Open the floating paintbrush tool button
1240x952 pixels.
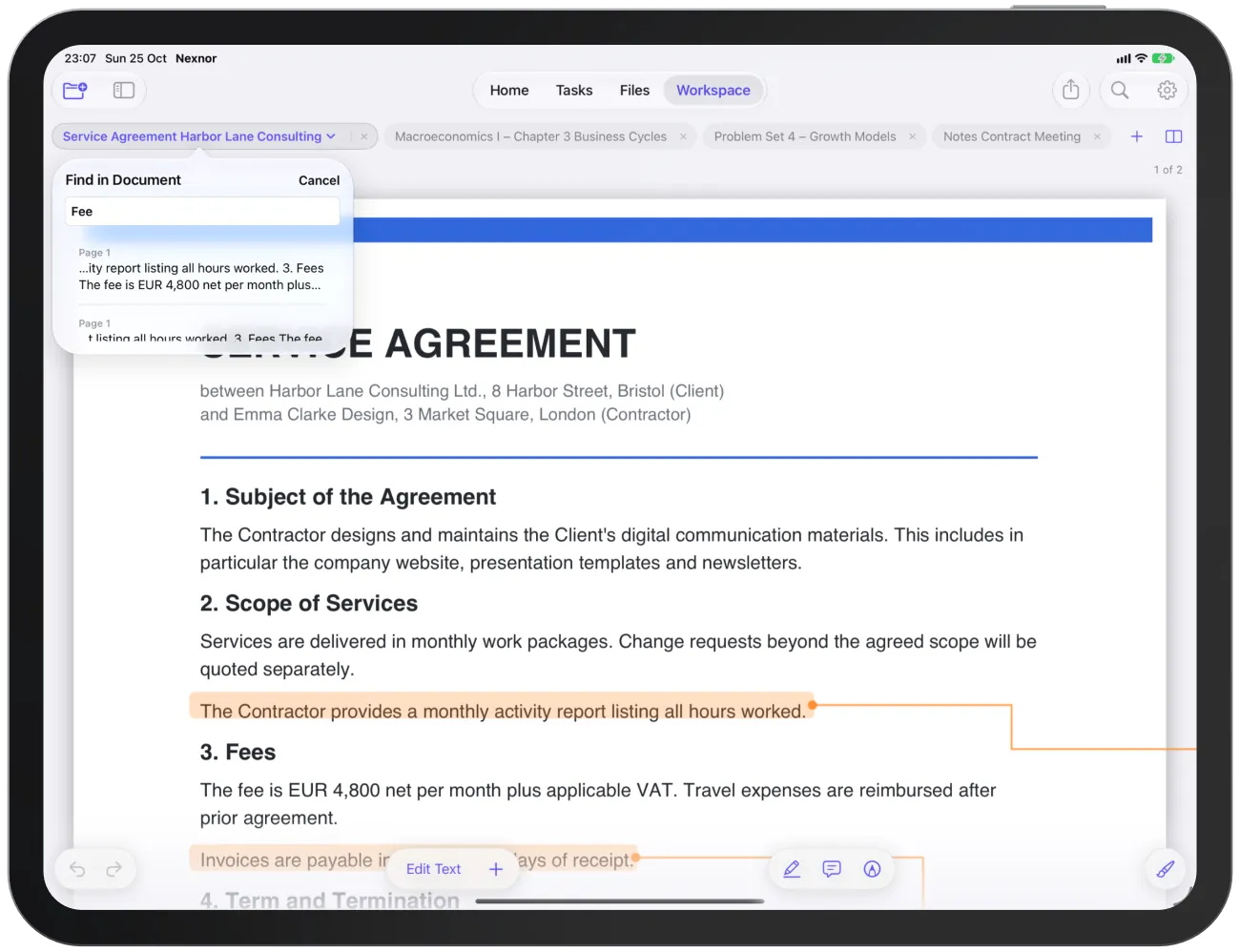1166,869
